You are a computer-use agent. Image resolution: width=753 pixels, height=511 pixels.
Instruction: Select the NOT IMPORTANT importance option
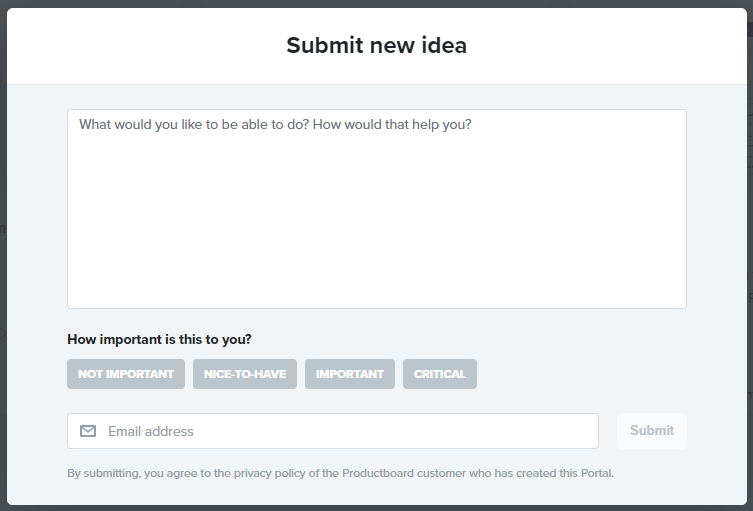click(x=126, y=374)
